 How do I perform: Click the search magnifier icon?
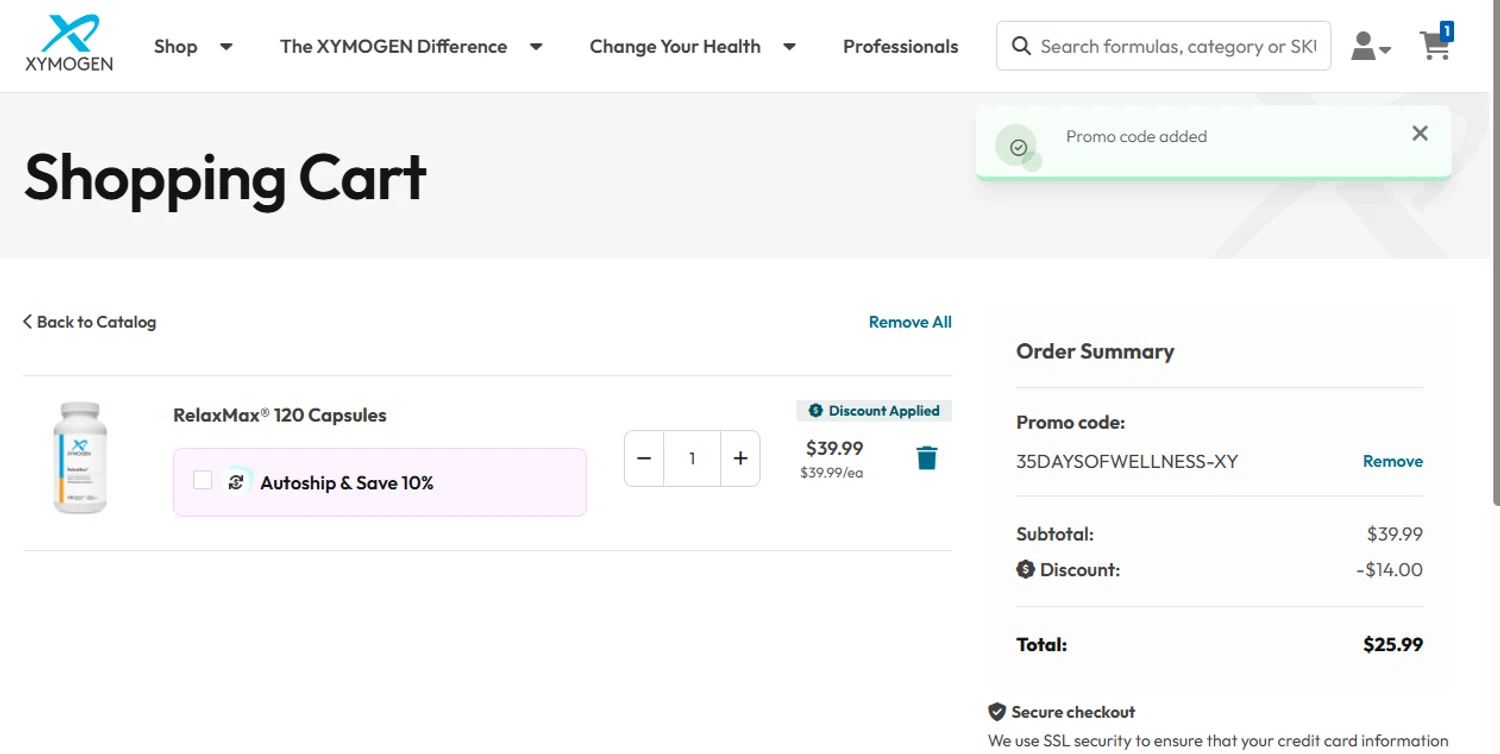(1021, 46)
